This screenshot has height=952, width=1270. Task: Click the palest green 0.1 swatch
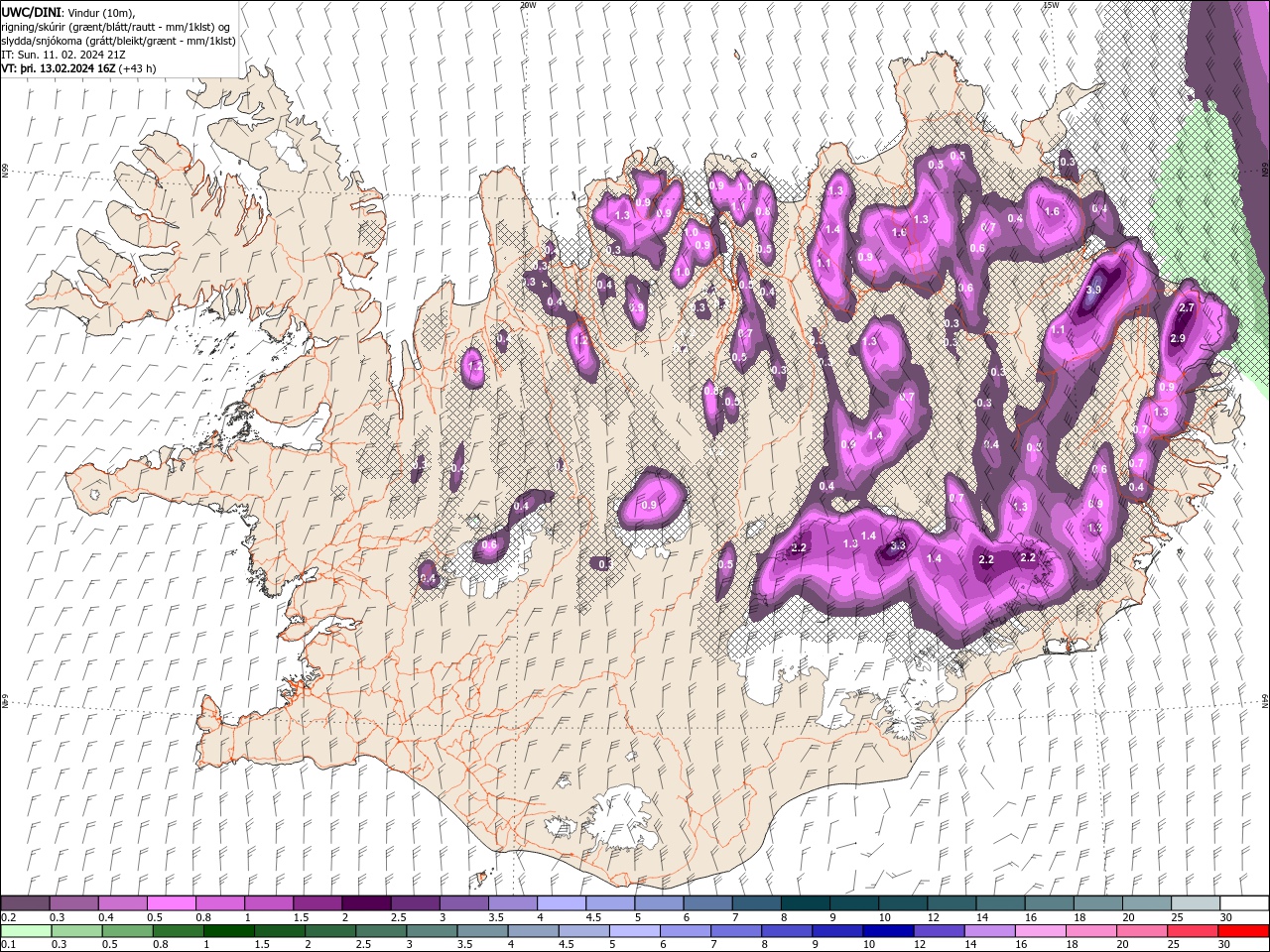pos(27,931)
